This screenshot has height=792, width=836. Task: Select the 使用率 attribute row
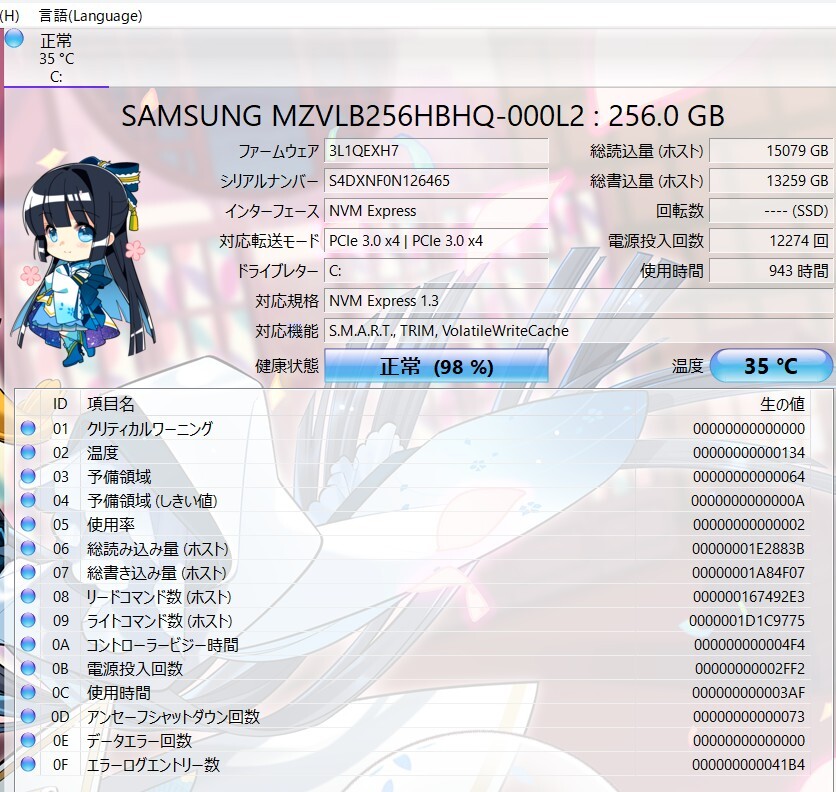[413, 524]
